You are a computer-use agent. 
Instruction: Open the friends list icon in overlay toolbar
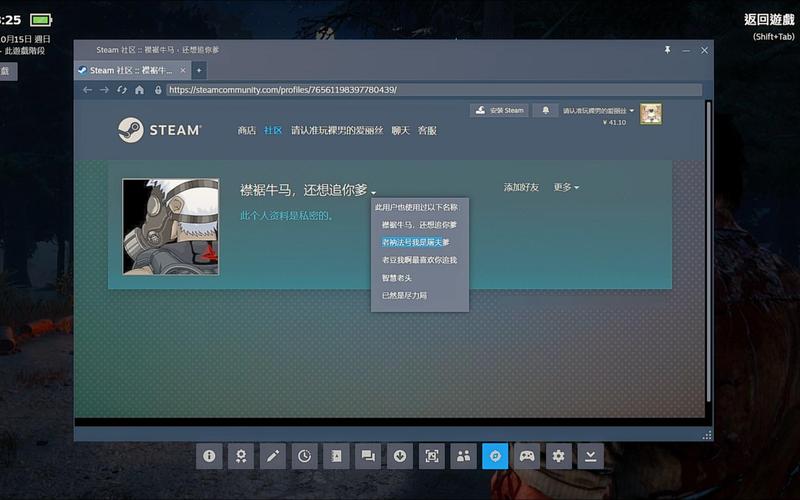click(x=463, y=456)
